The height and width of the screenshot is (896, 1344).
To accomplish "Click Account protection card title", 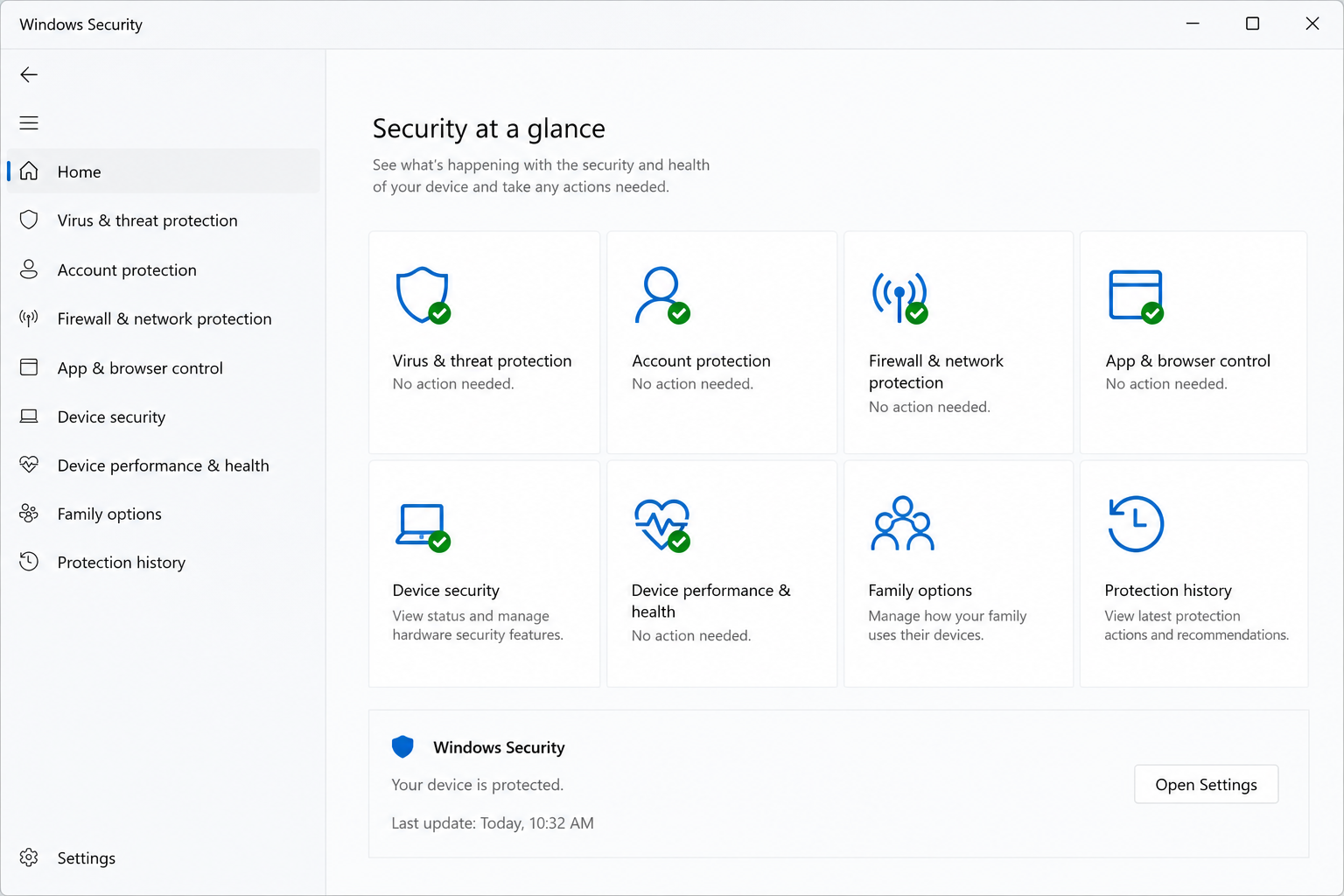I will tap(701, 360).
